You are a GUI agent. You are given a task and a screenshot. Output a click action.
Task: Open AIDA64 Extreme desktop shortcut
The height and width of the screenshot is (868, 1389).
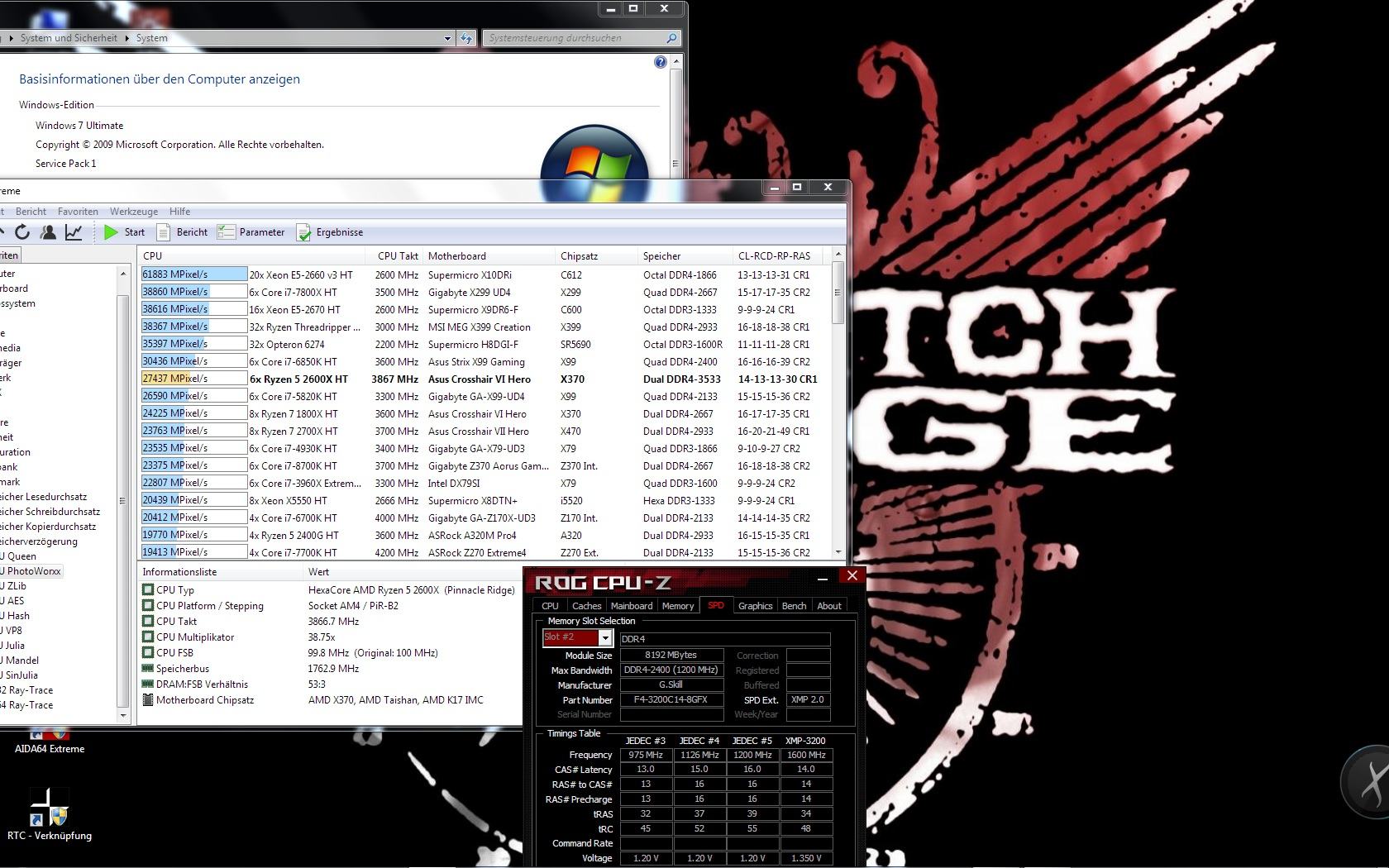(x=49, y=742)
